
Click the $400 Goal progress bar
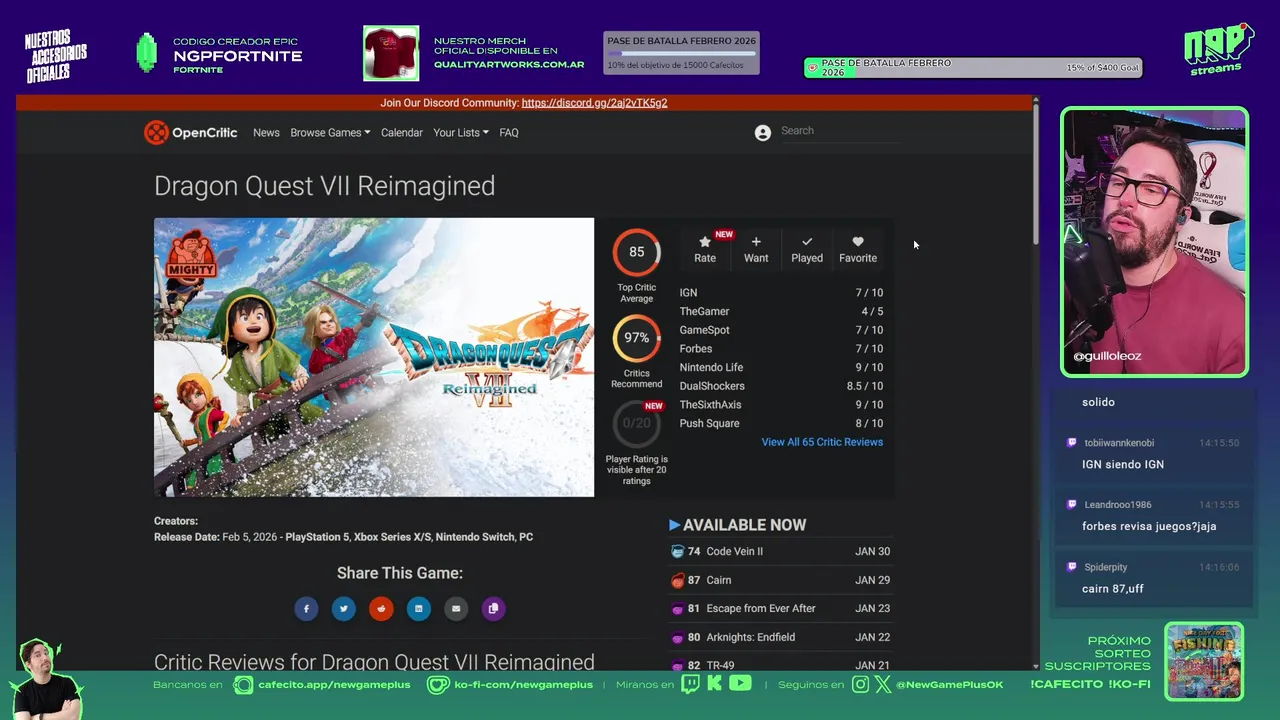pos(973,68)
